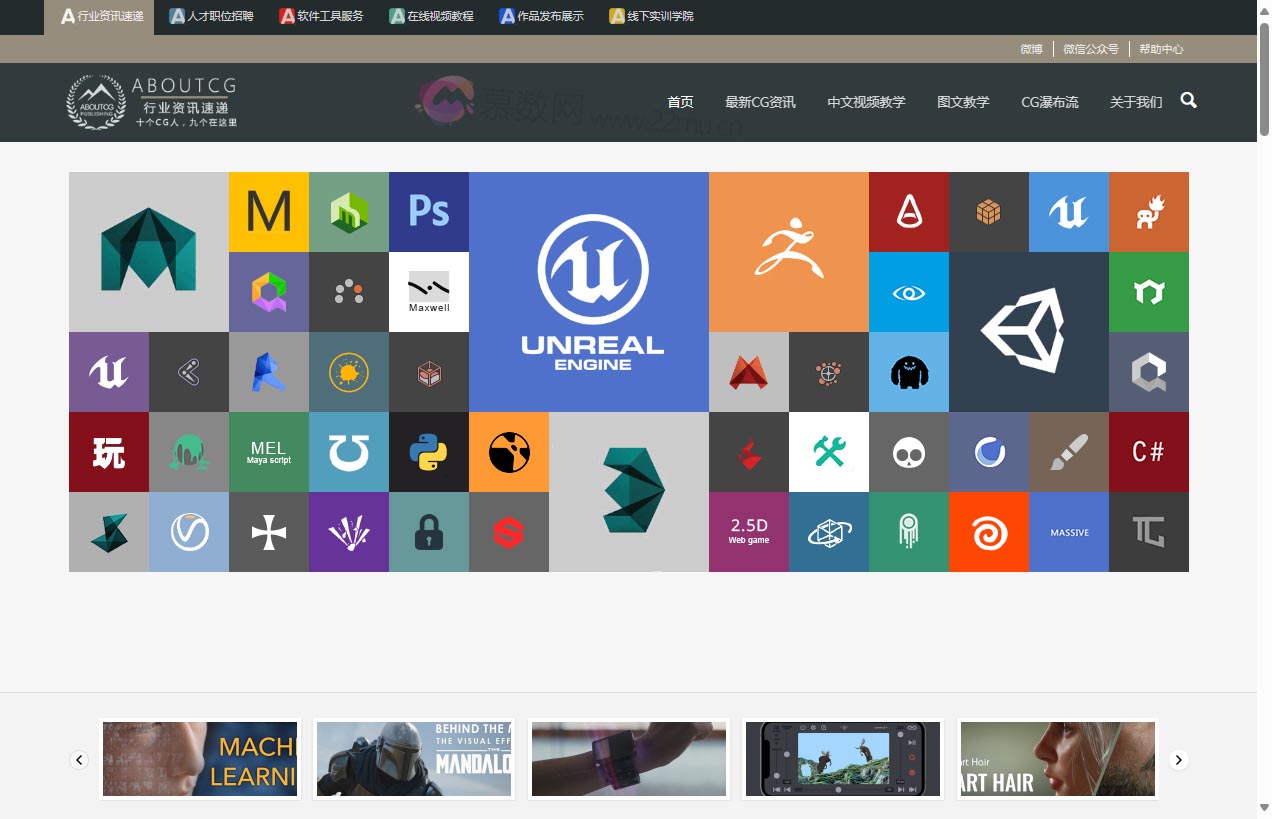Click the search magnifier icon
Viewport: 1272px width, 819px height.
coord(1188,100)
